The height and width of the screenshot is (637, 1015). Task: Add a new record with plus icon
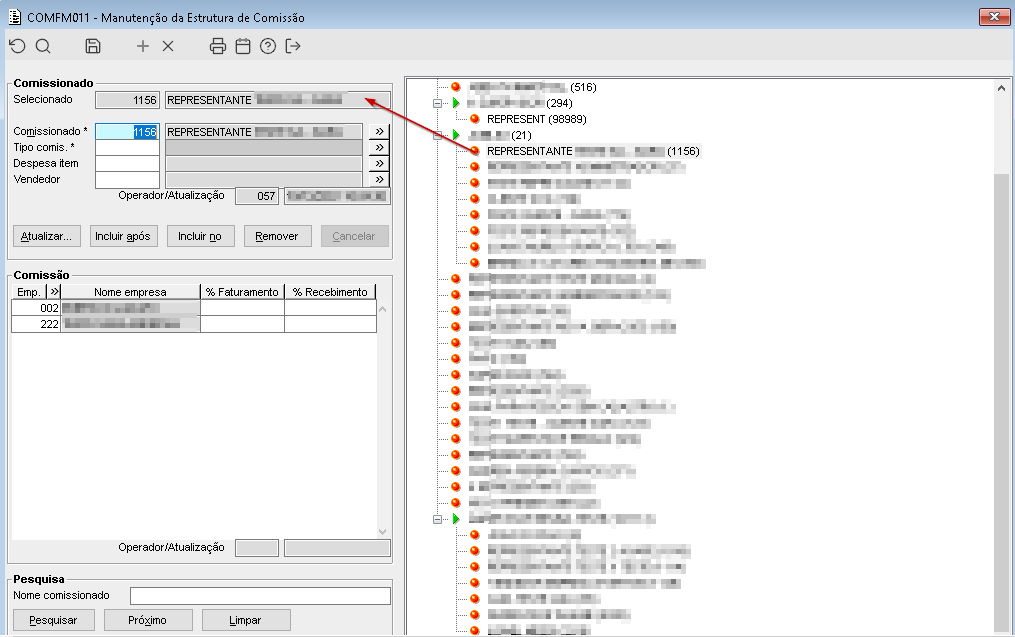[x=142, y=46]
